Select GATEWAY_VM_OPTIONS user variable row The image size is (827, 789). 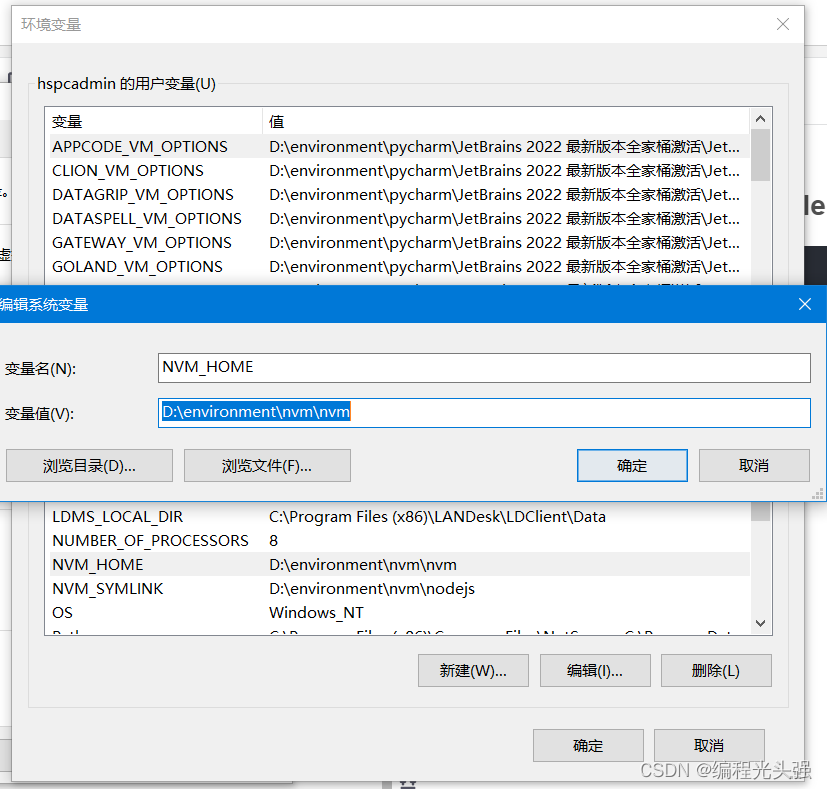coord(399,243)
